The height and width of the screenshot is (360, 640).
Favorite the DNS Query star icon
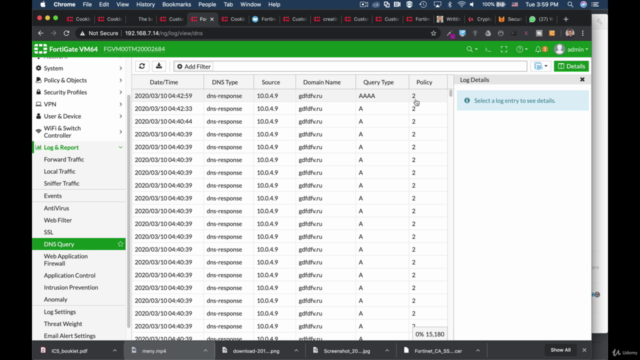(120, 244)
